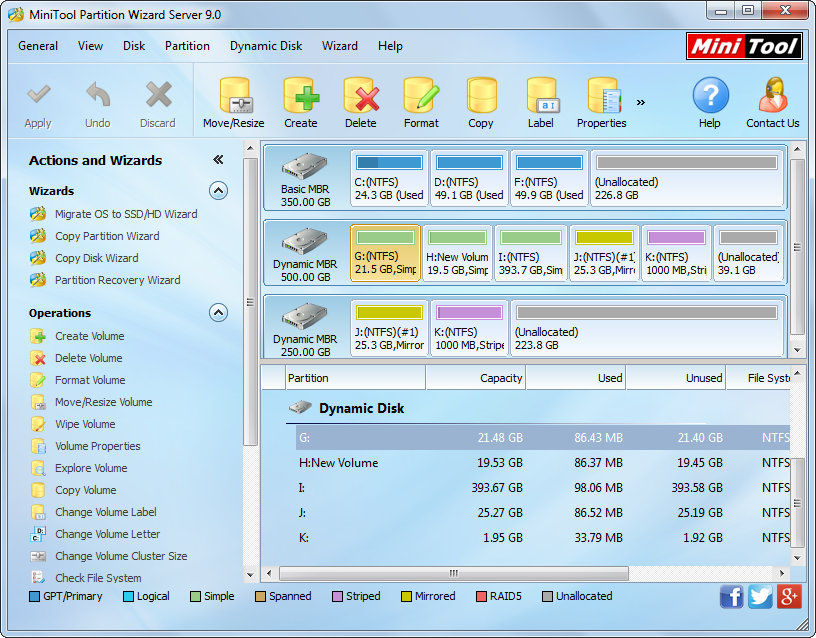
Task: Select the Move/Resize toolbar icon
Action: pyautogui.click(x=234, y=96)
